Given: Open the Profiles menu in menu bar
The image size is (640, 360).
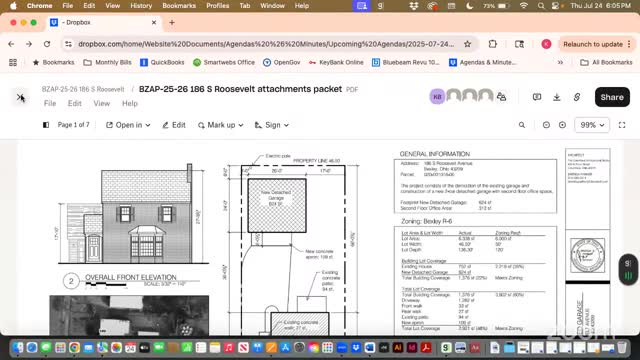Looking at the screenshot, I should (x=218, y=6).
